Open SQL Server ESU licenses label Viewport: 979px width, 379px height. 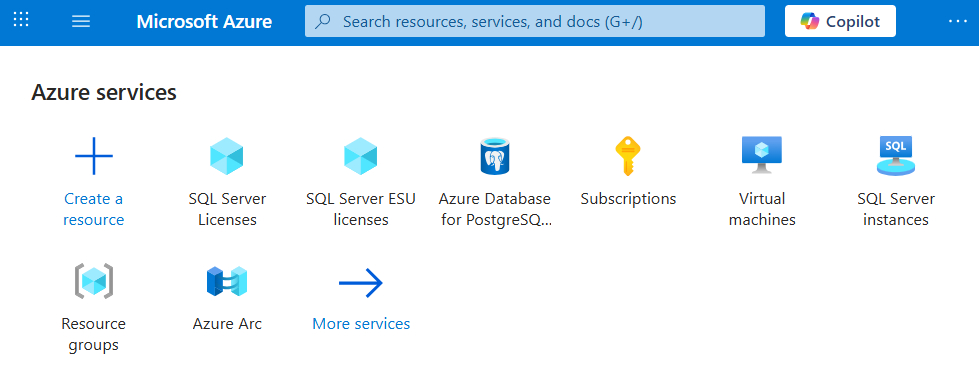(361, 209)
